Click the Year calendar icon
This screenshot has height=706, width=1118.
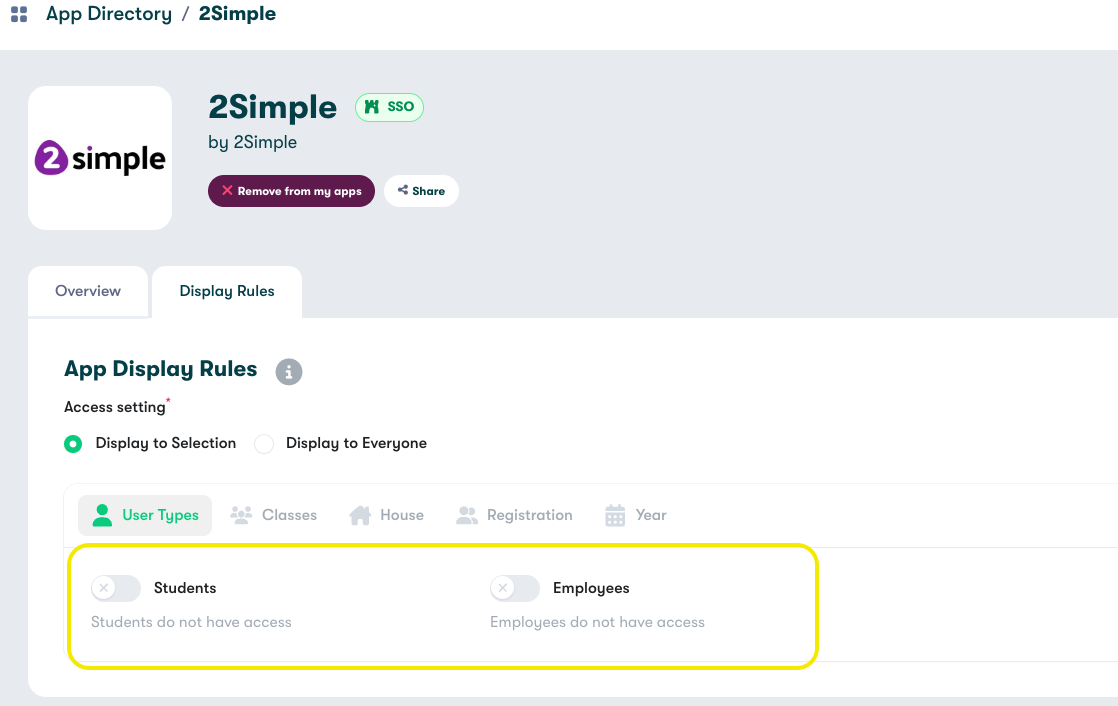tap(615, 515)
